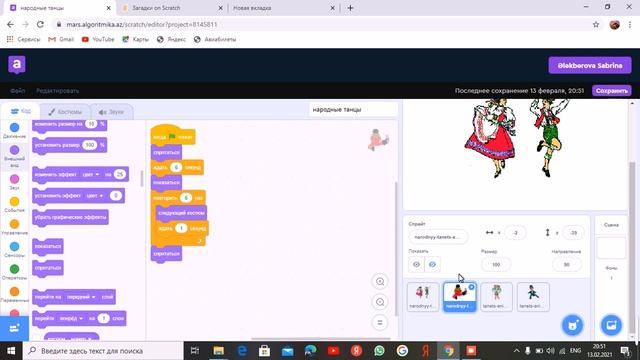Select the Variables blocks category
This screenshot has height=360, width=640.
point(14,295)
